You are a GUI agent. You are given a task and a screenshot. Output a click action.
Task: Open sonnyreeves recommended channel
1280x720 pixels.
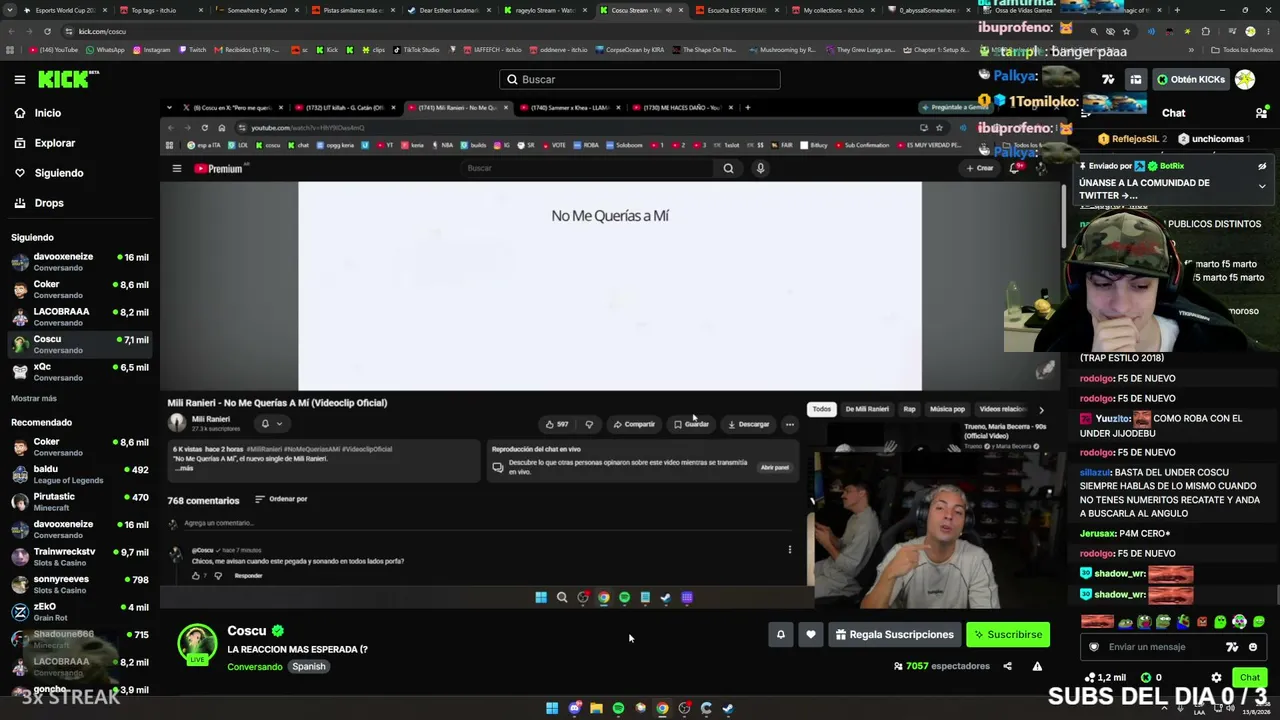pyautogui.click(x=80, y=584)
